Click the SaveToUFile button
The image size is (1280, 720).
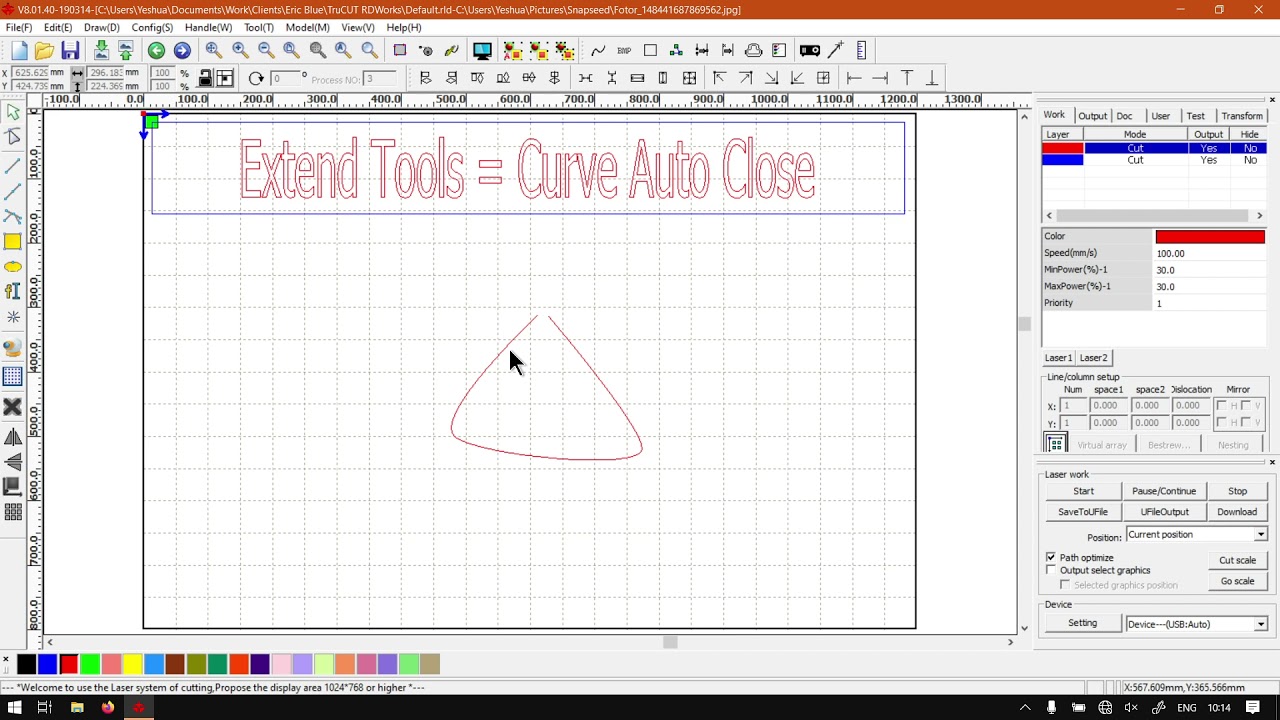[1083, 512]
